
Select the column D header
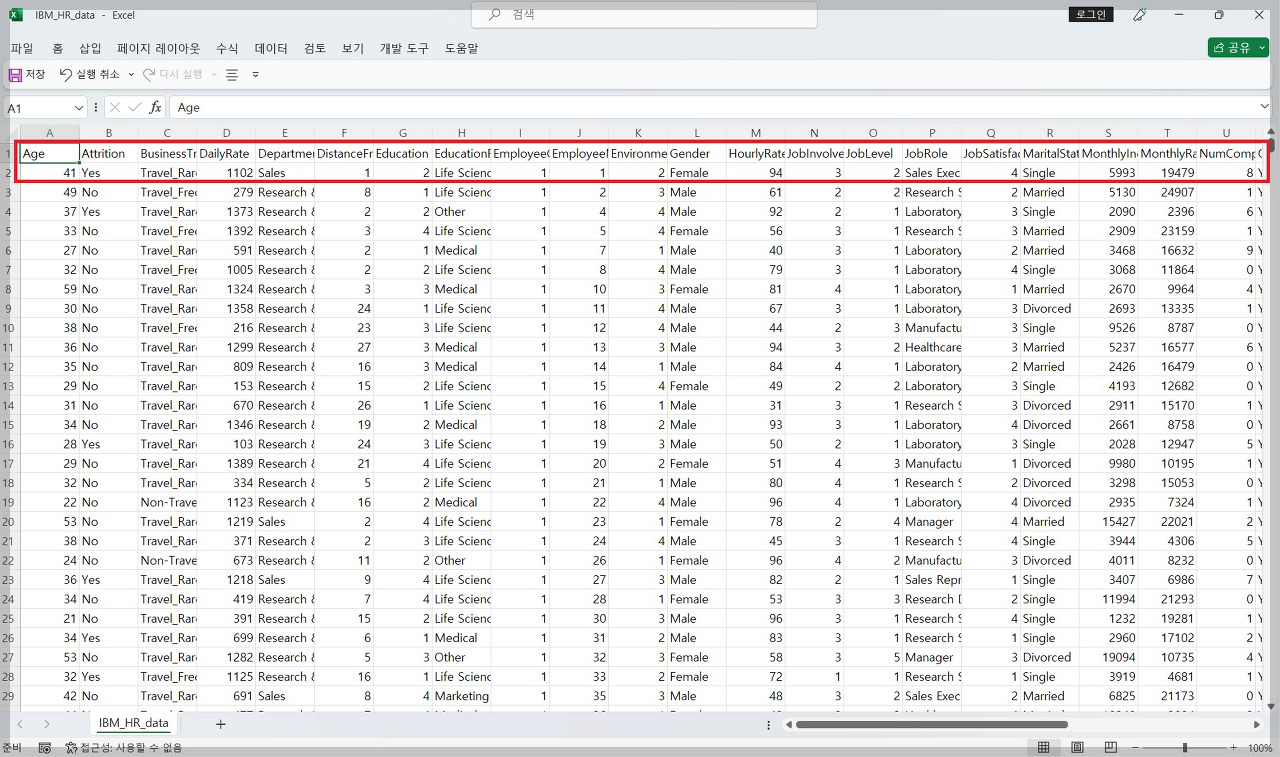(226, 133)
